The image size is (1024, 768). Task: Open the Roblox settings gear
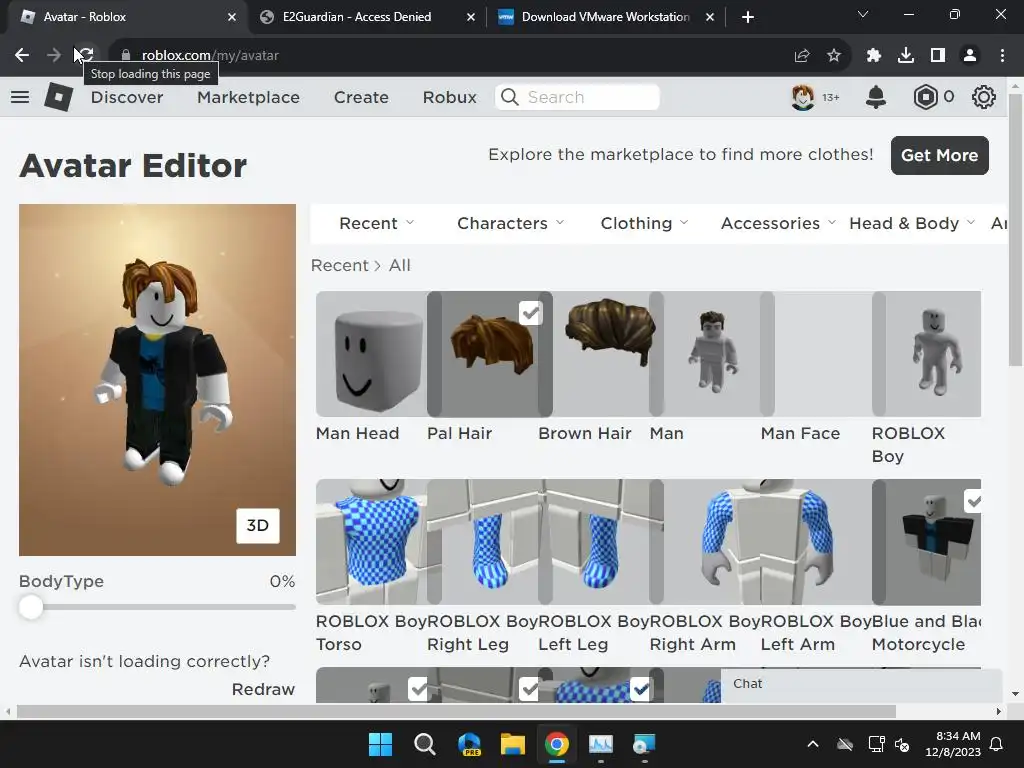(x=984, y=97)
